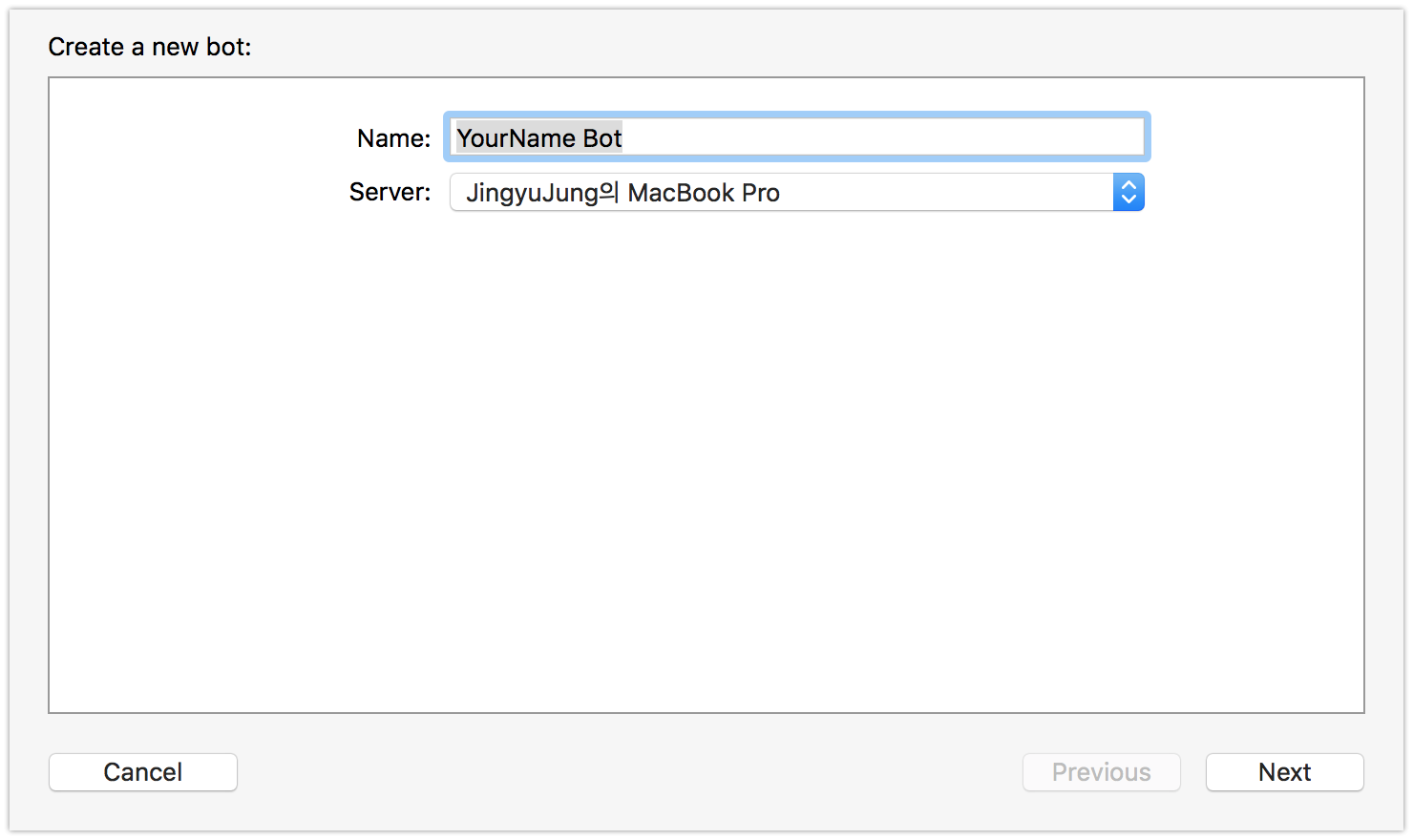Click the highlighted YourName Bot text
This screenshot has width=1413, height=840.
[539, 138]
